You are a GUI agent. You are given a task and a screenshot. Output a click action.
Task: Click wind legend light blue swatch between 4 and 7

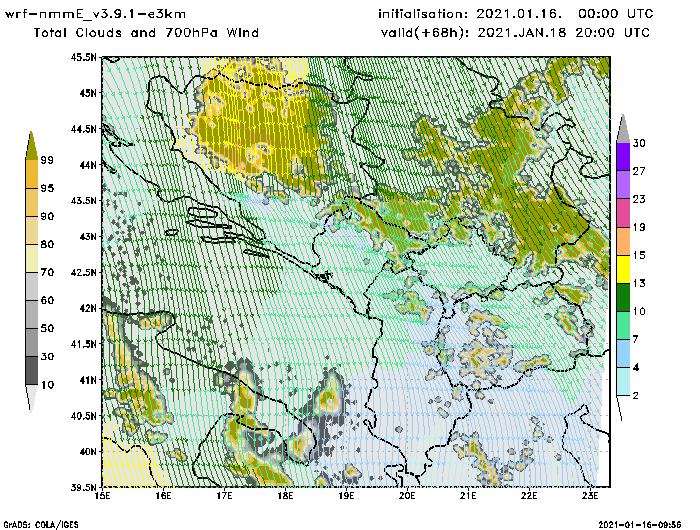click(623, 354)
